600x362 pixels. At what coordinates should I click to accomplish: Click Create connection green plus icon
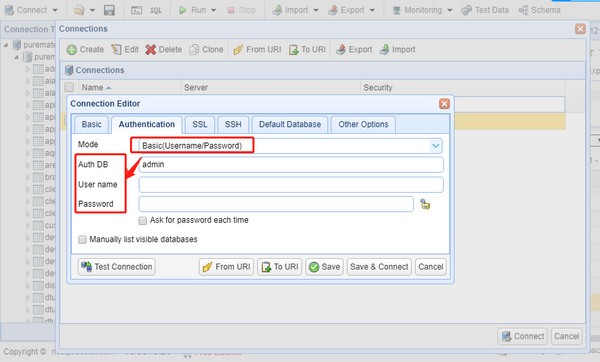(x=72, y=50)
